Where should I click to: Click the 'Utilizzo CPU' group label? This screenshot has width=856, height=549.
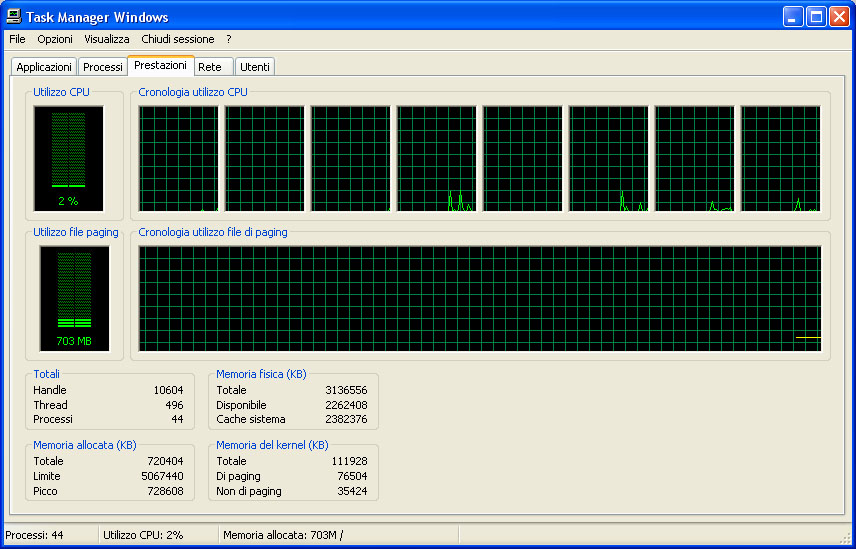61,92
